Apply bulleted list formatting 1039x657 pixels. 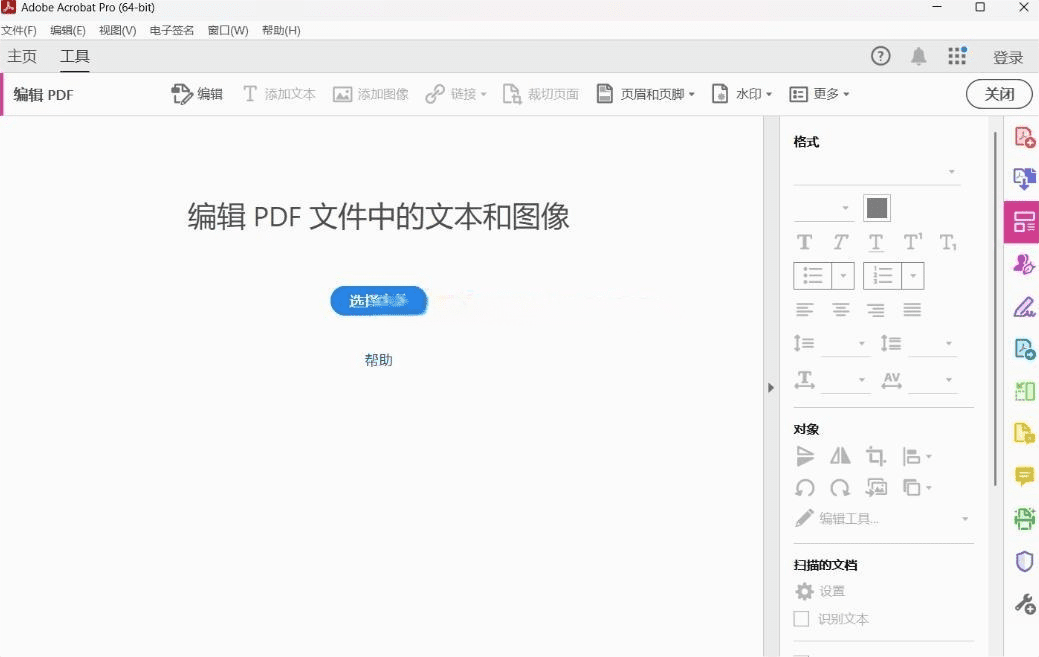[812, 276]
